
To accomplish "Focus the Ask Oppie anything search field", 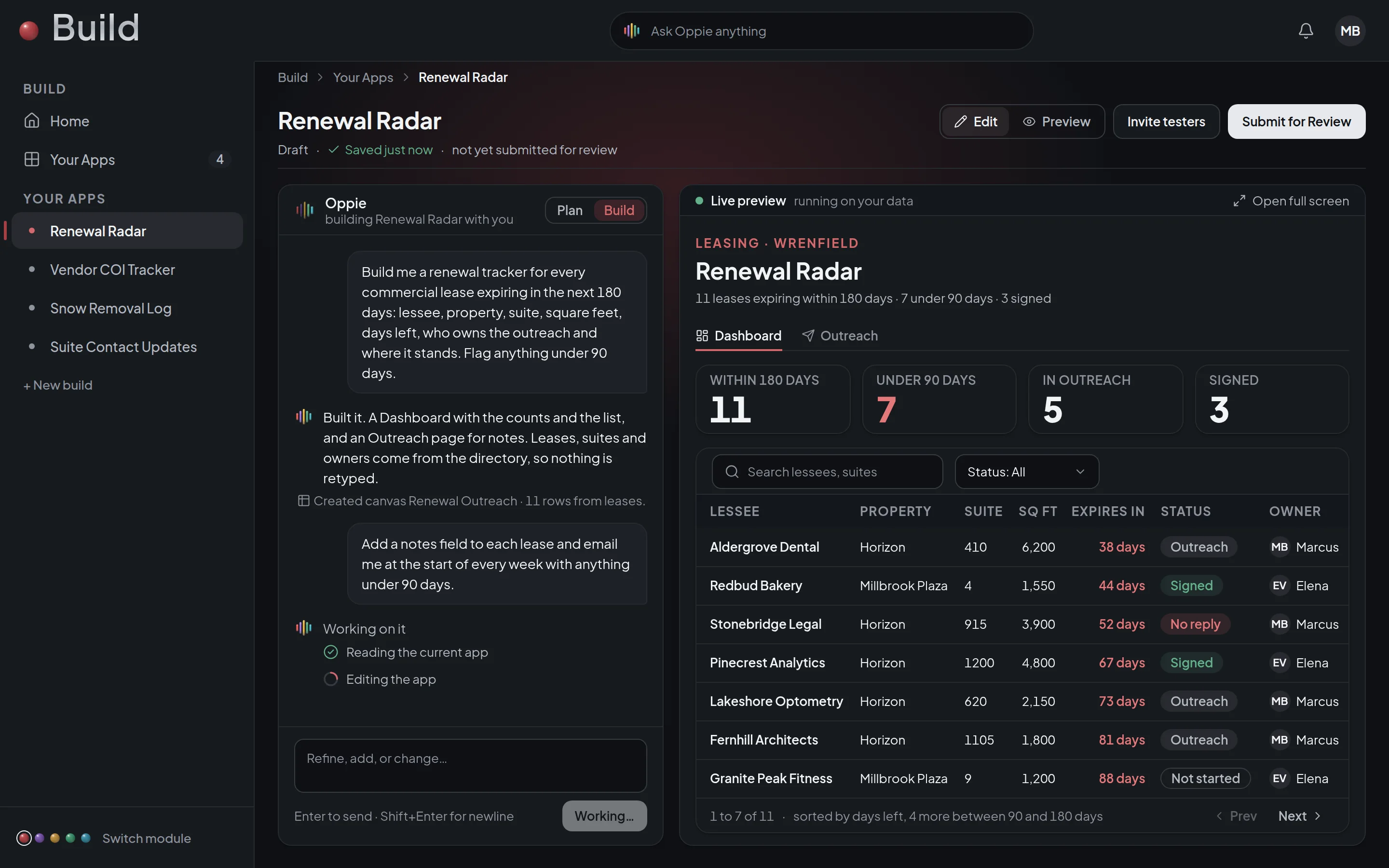I will 821,31.
